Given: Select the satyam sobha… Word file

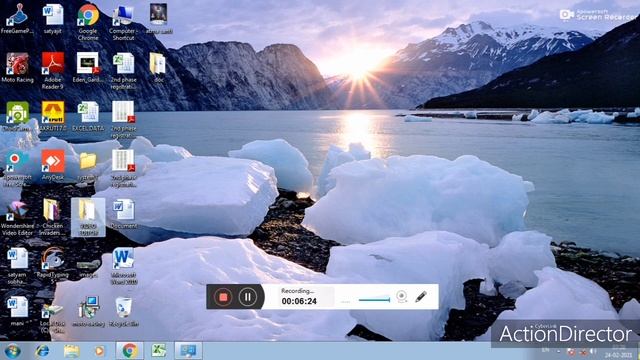Looking at the screenshot, I should [x=17, y=266].
